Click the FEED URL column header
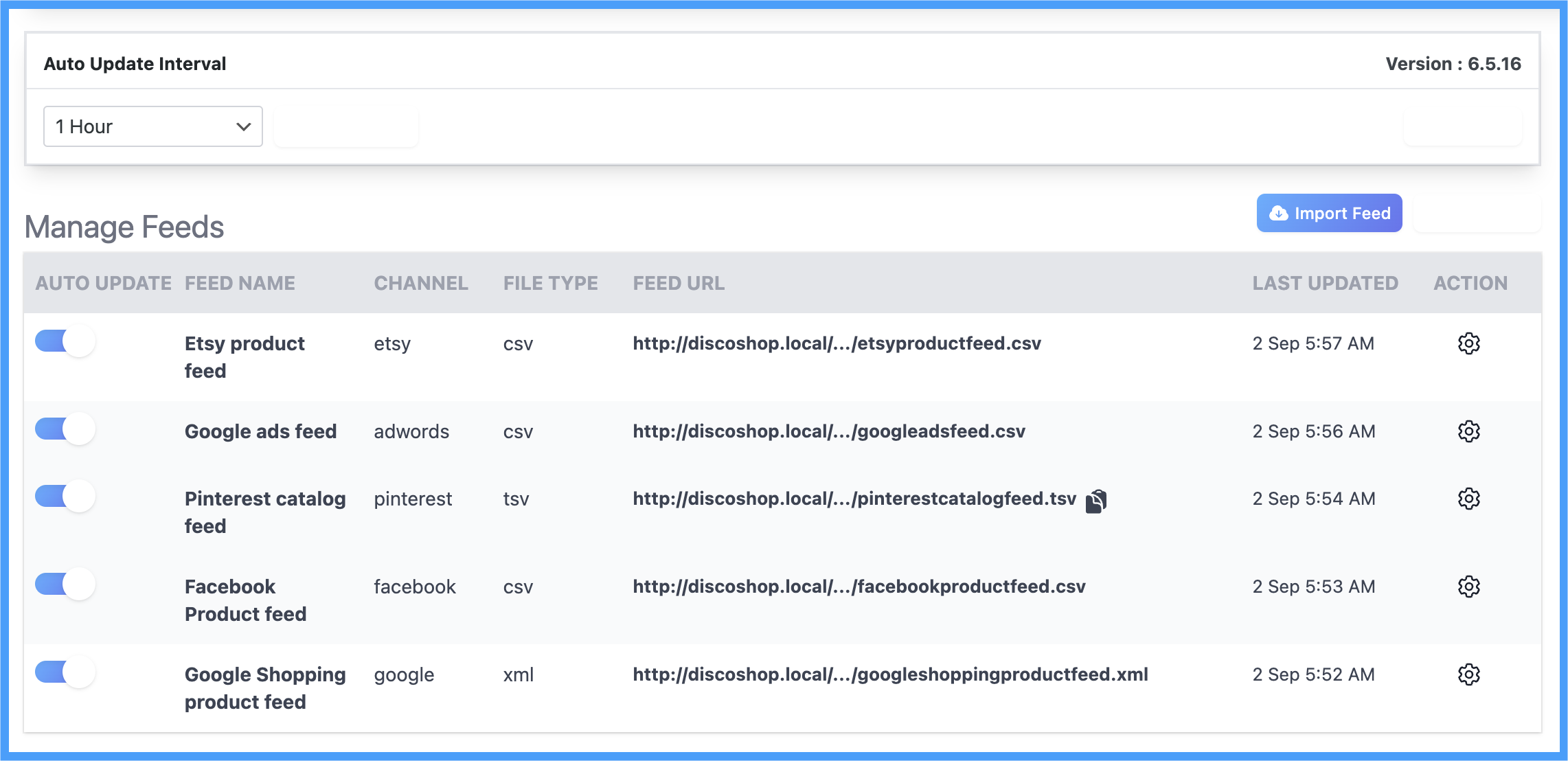Screen dimensions: 1568x761 click(x=679, y=283)
